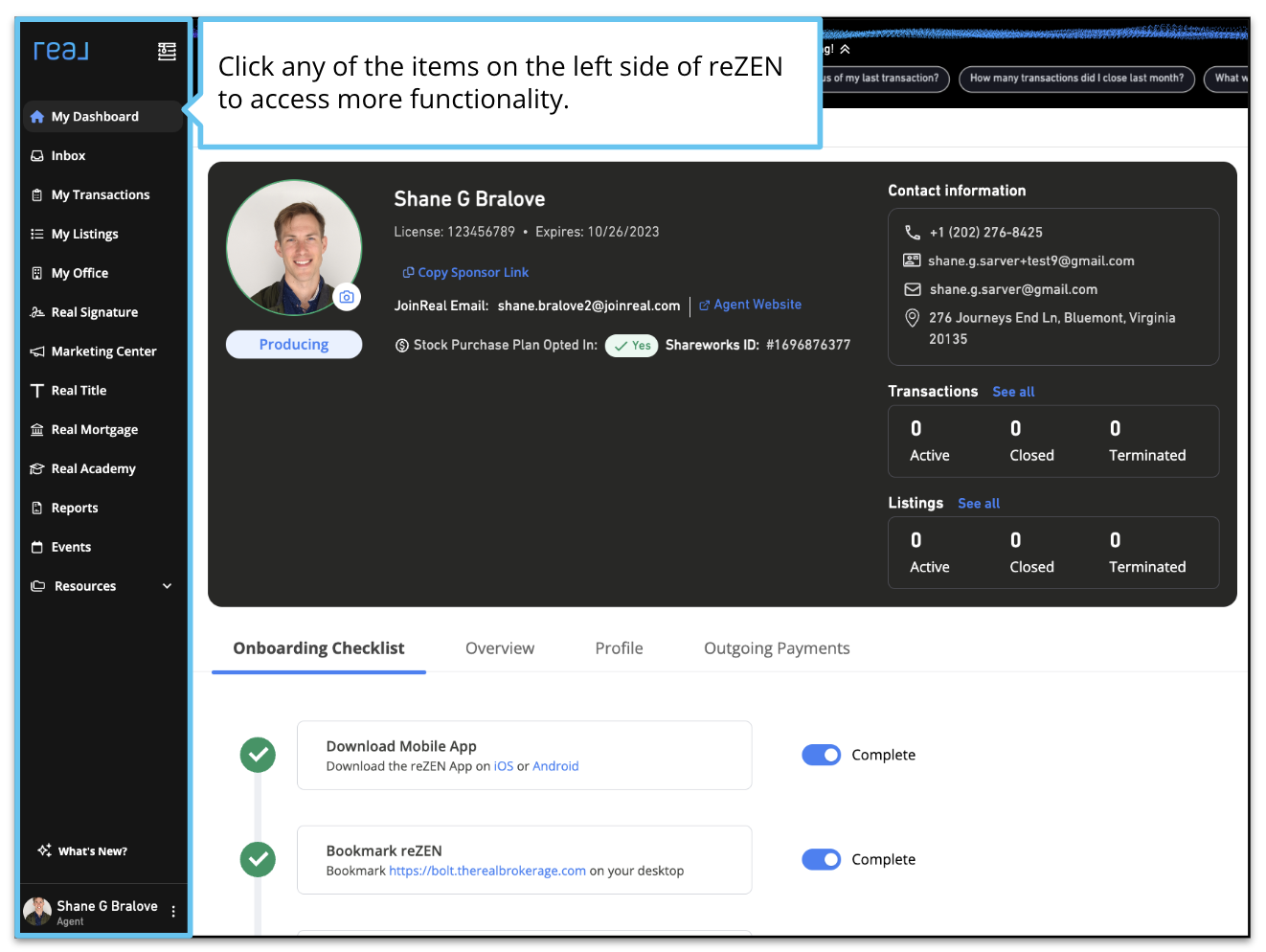Click the 'How many transactions did I close' prompt
Viewport: 1266px width, 952px height.
click(x=1076, y=79)
